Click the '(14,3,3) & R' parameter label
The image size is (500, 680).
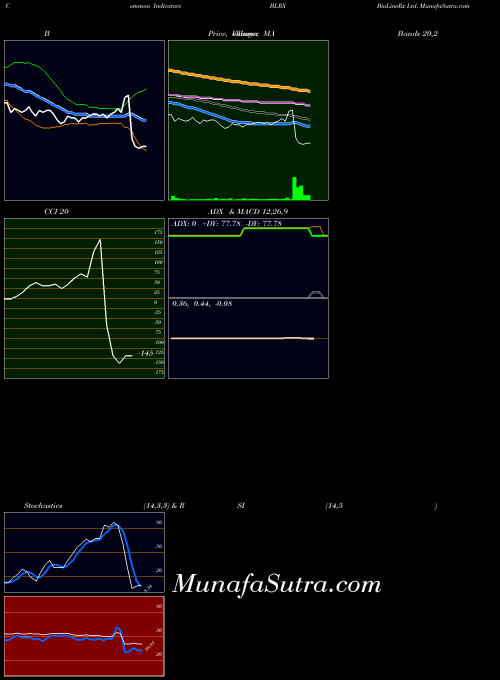(164, 506)
